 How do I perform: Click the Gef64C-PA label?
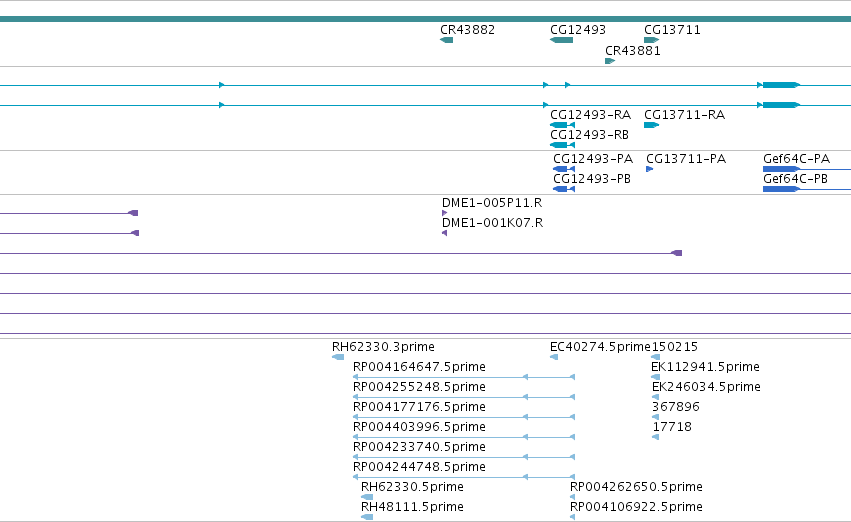point(796,159)
